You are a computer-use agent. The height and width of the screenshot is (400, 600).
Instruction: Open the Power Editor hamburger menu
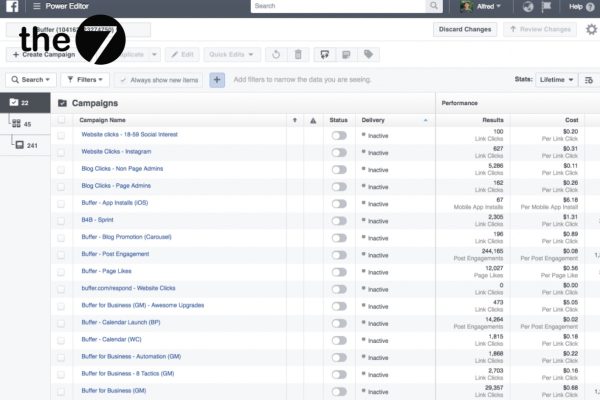click(x=37, y=6)
